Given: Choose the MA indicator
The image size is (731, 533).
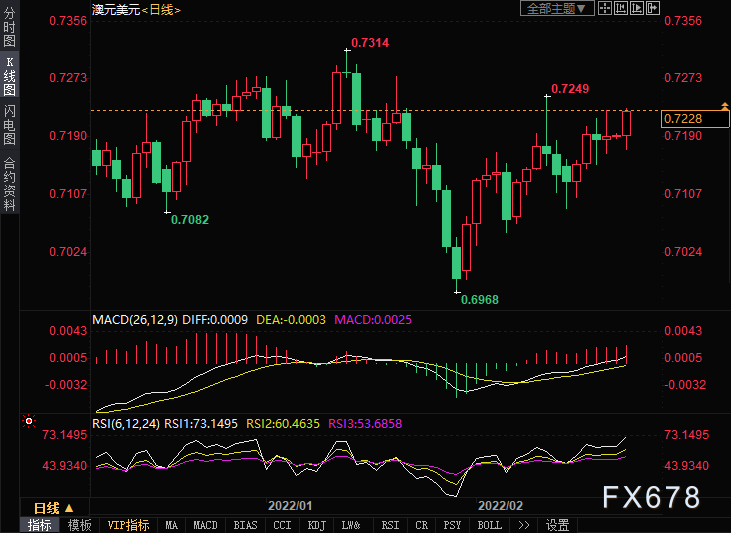Looking at the screenshot, I should point(171,525).
